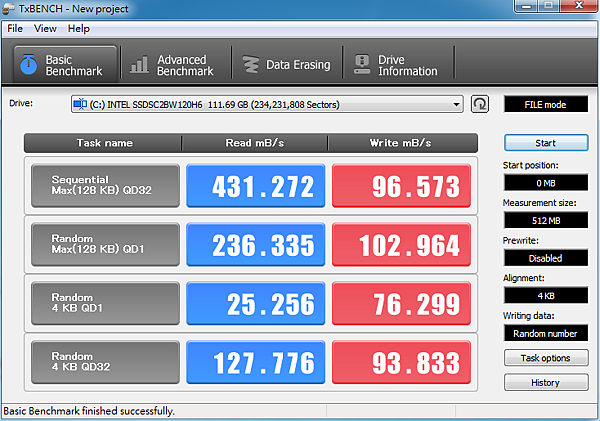Click the 431.272 sequential read result
Viewport: 600px width, 421px height.
(256, 186)
